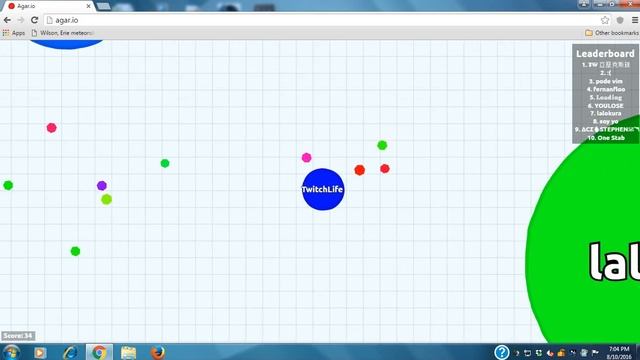The image size is (640, 360).
Task: Click leaderboard entry '7. lalokura'
Action: [606, 113]
